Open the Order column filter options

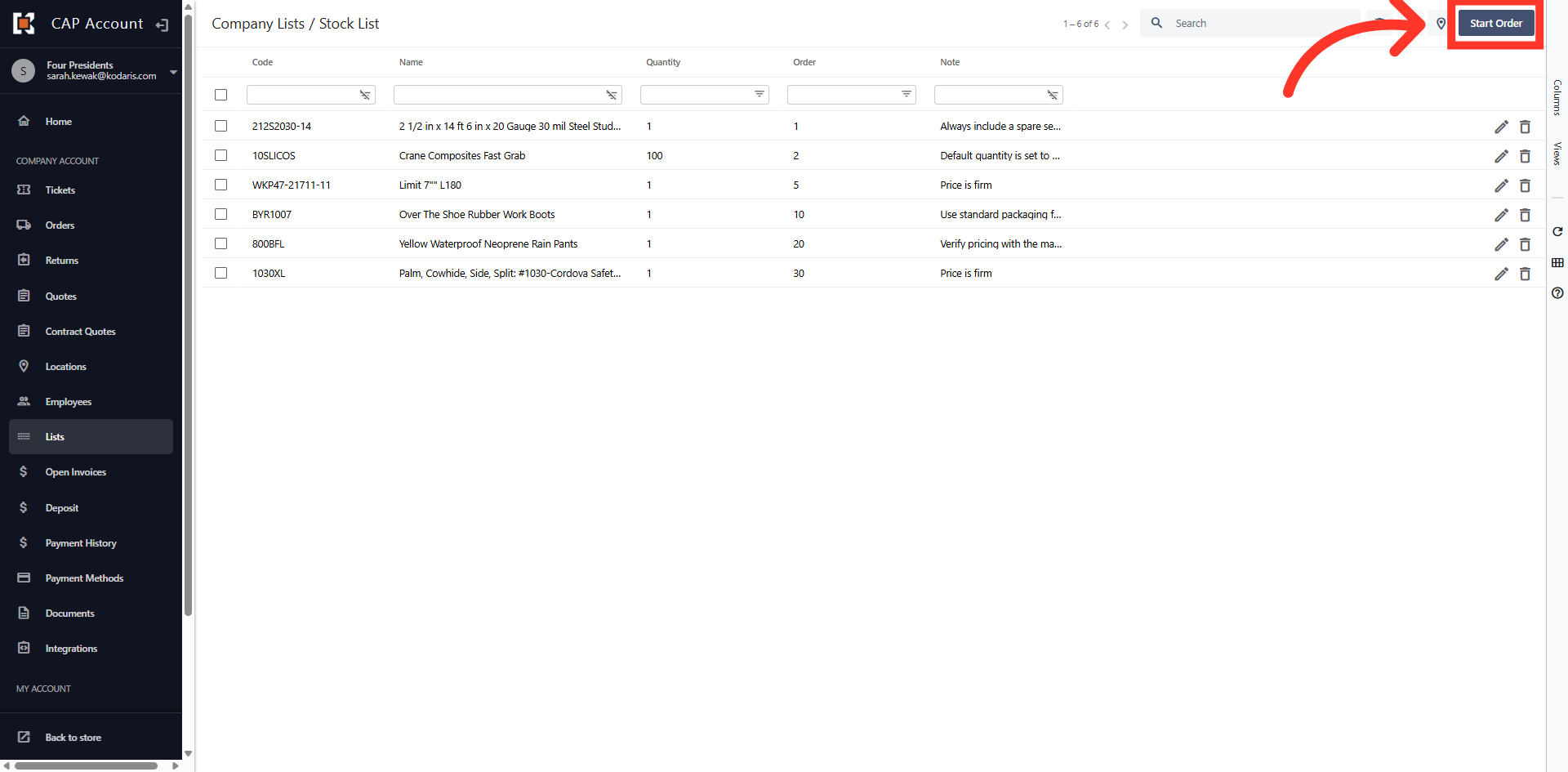(906, 95)
